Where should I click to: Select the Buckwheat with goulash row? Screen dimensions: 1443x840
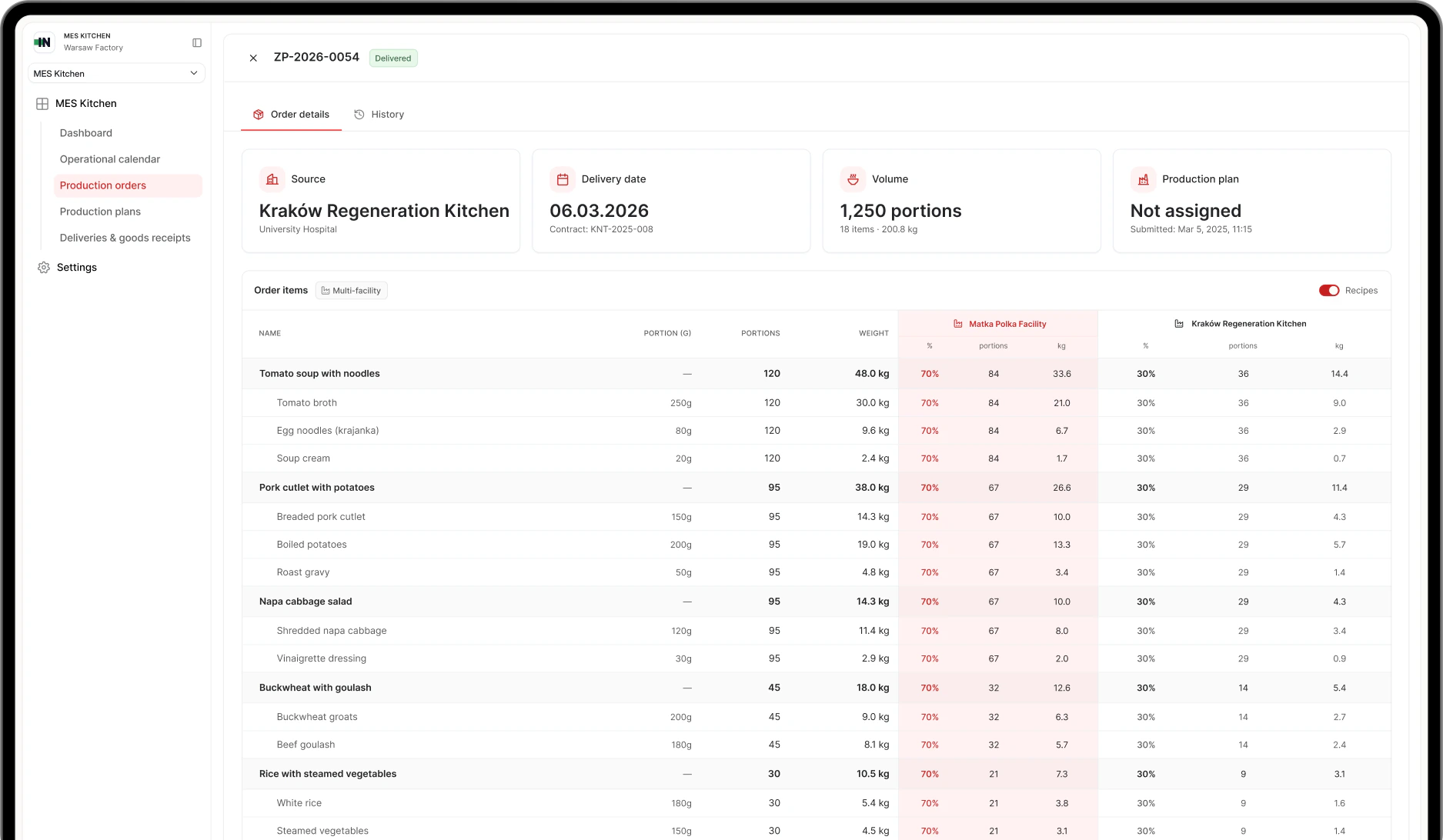click(x=816, y=688)
